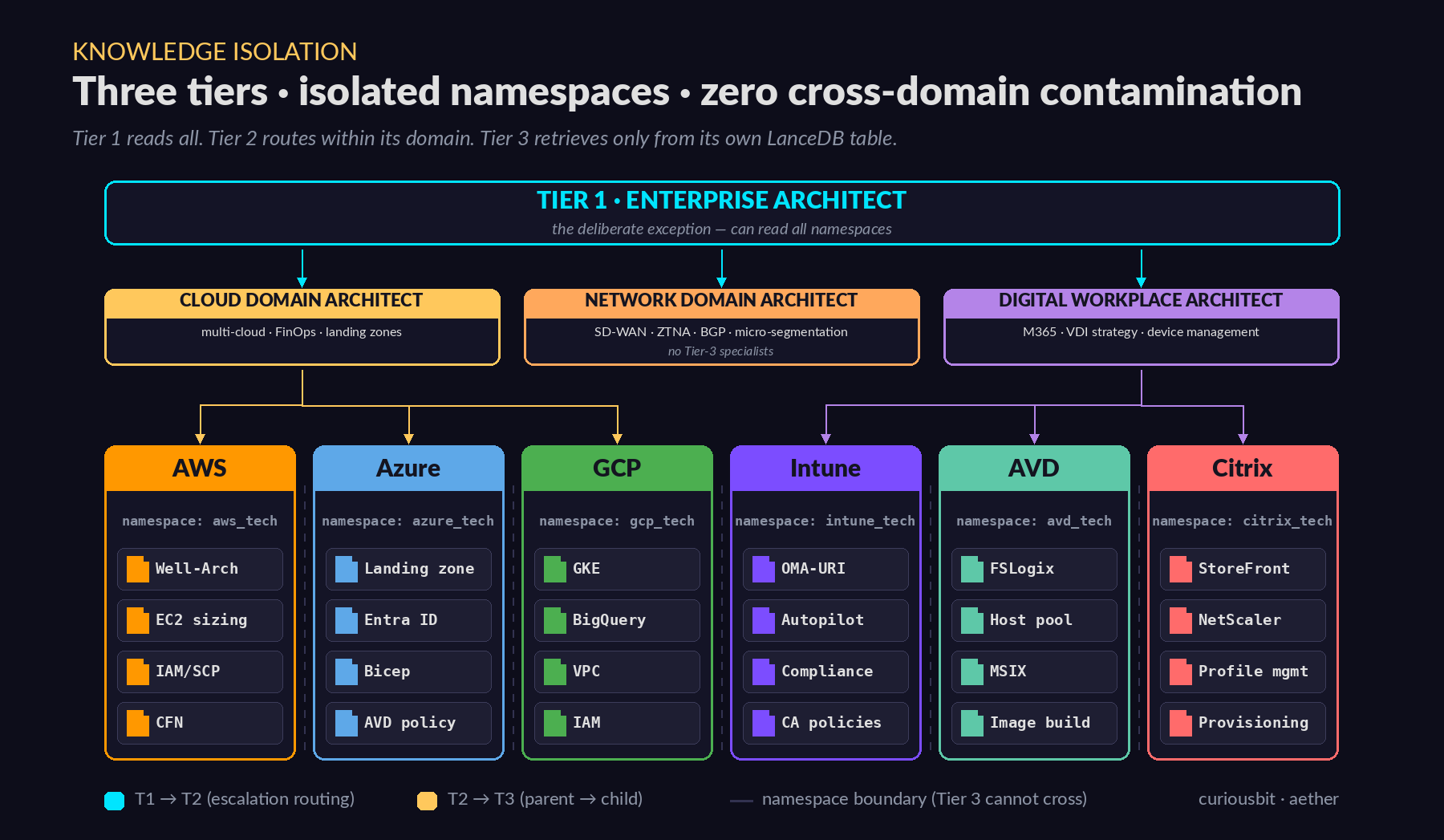The image size is (1444, 840).
Task: Click the Digital Workplace Architect title bar
Action: pyautogui.click(x=1141, y=302)
